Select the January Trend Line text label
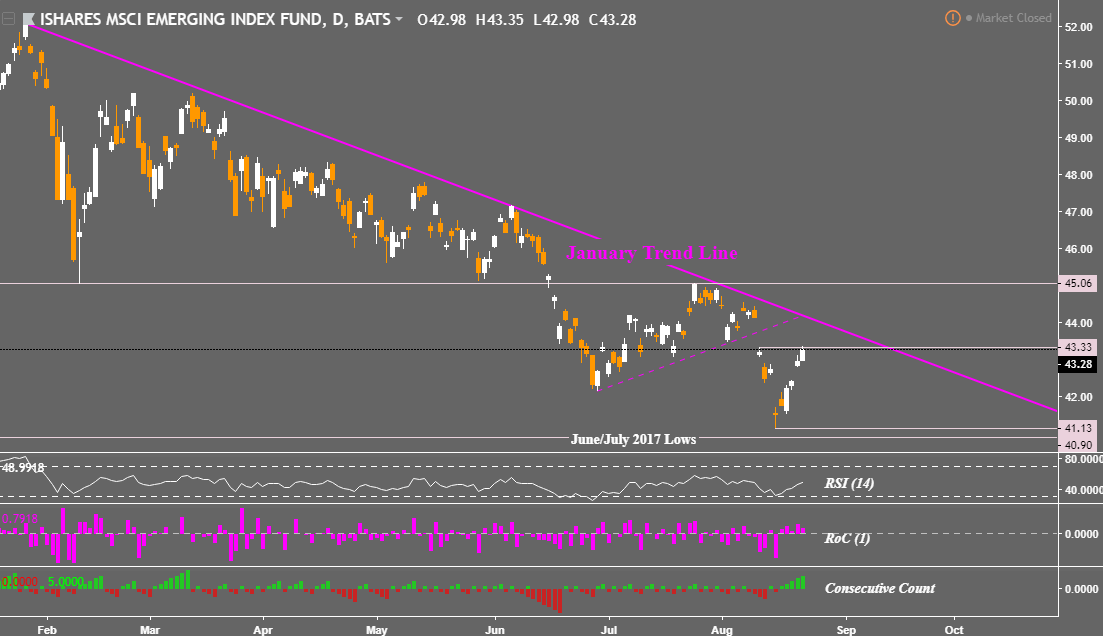 pyautogui.click(x=652, y=253)
